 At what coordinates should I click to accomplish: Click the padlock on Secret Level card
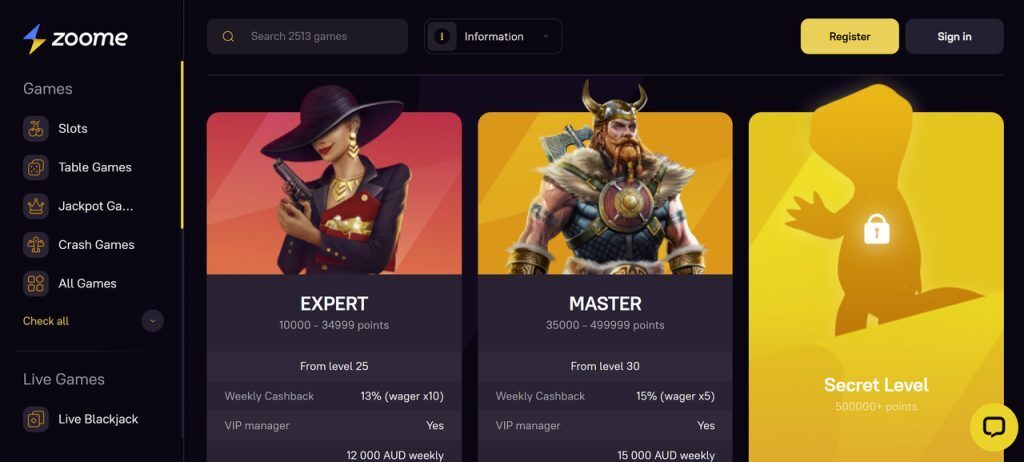[876, 229]
